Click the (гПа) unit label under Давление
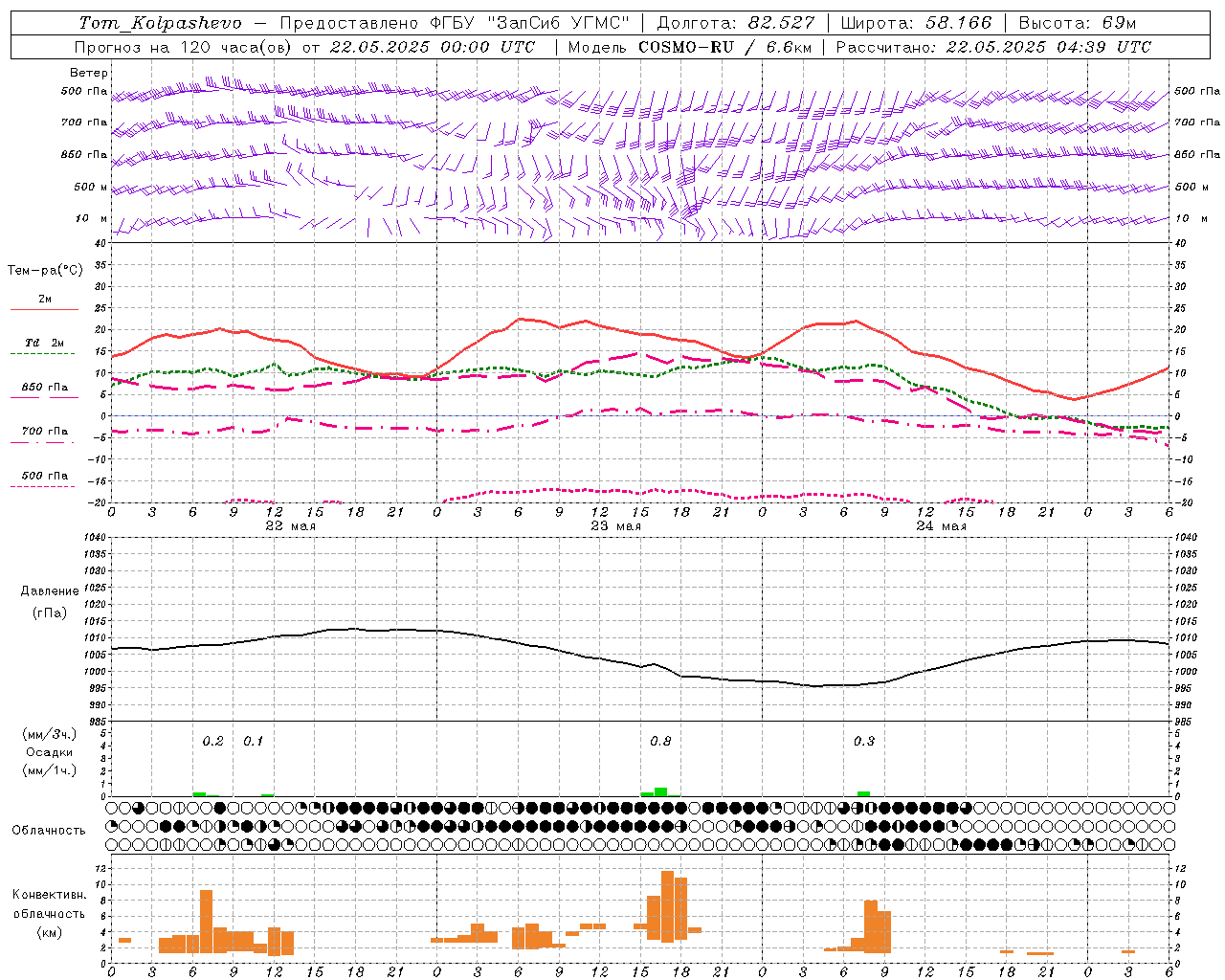The height and width of the screenshot is (980, 1225). (49, 612)
